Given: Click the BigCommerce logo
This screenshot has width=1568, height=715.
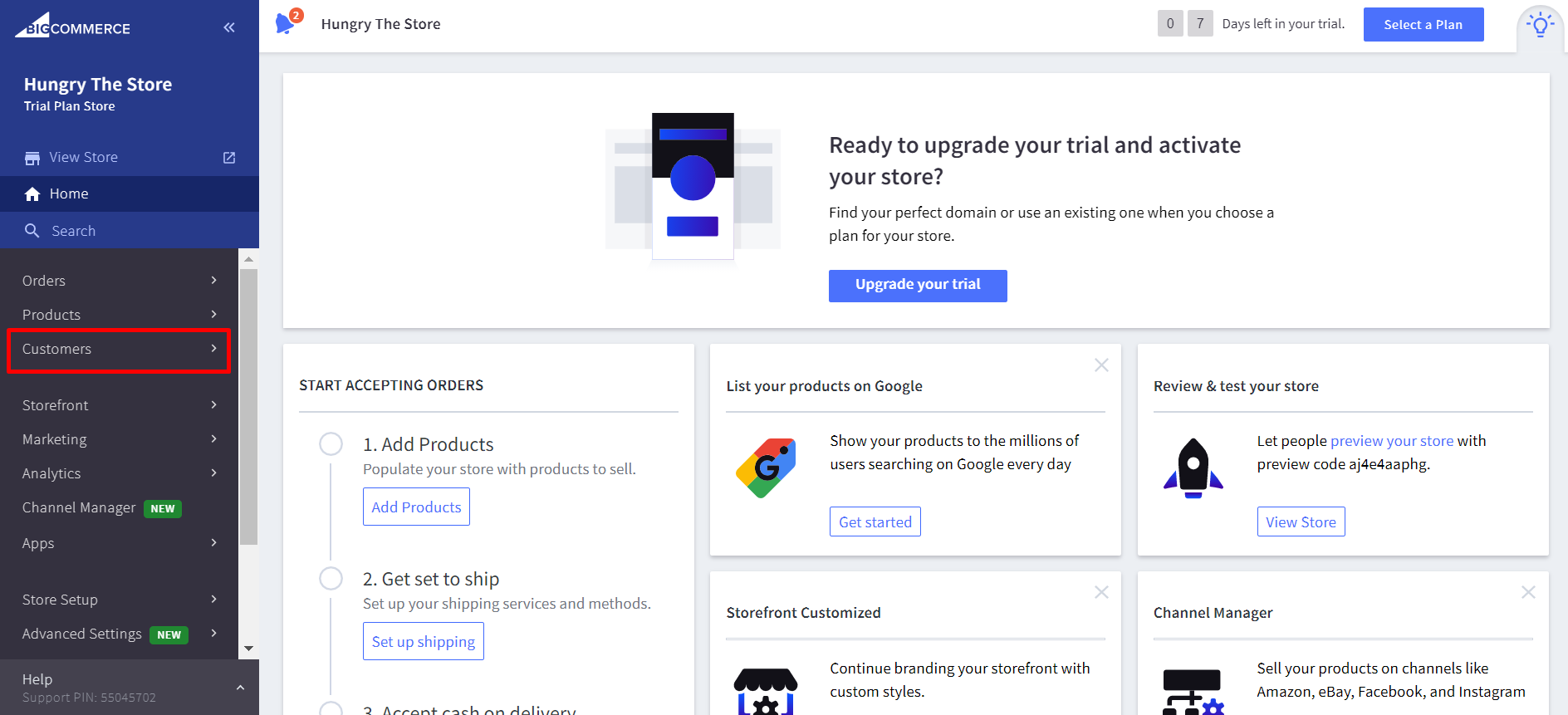Looking at the screenshot, I should pos(73,27).
